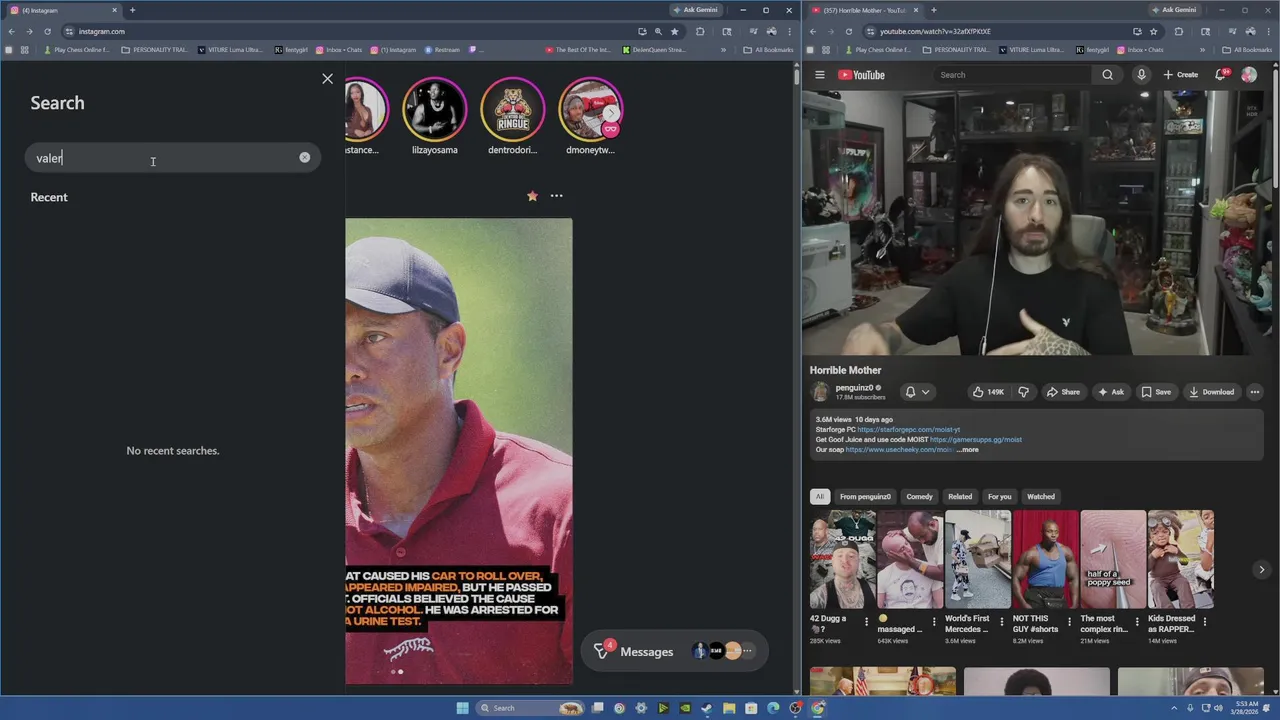Download the Horrible Mother video
Viewport: 1280px width, 720px height.
click(1211, 392)
